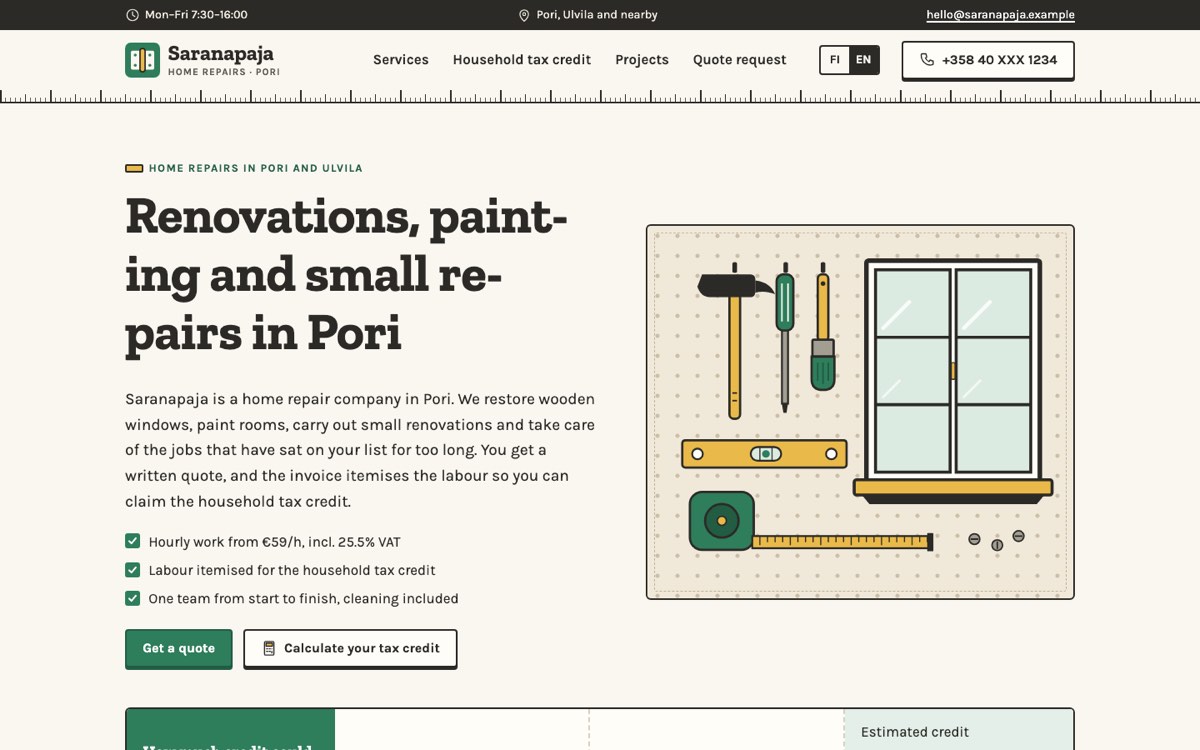Go to Projects section

[642, 60]
